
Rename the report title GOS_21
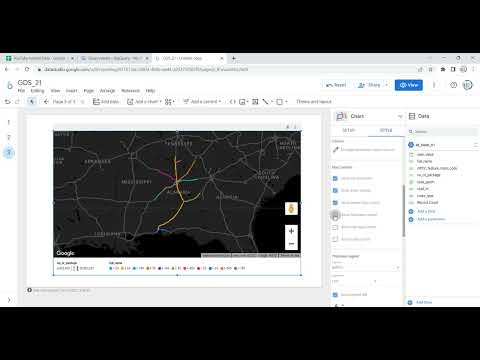point(30,83)
